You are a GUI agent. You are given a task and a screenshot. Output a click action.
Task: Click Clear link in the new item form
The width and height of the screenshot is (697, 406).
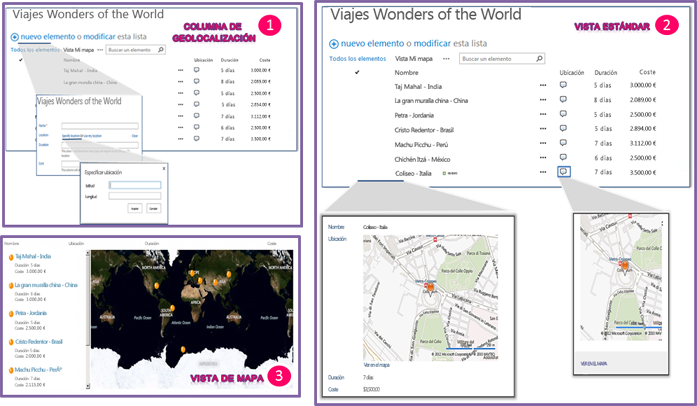[x=135, y=136]
